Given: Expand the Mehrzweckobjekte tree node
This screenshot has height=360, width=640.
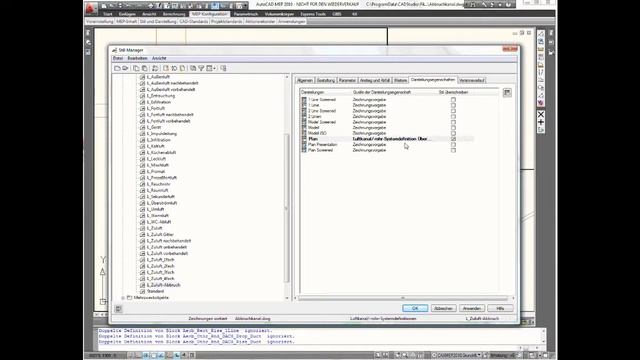Looking at the screenshot, I should [x=123, y=298].
